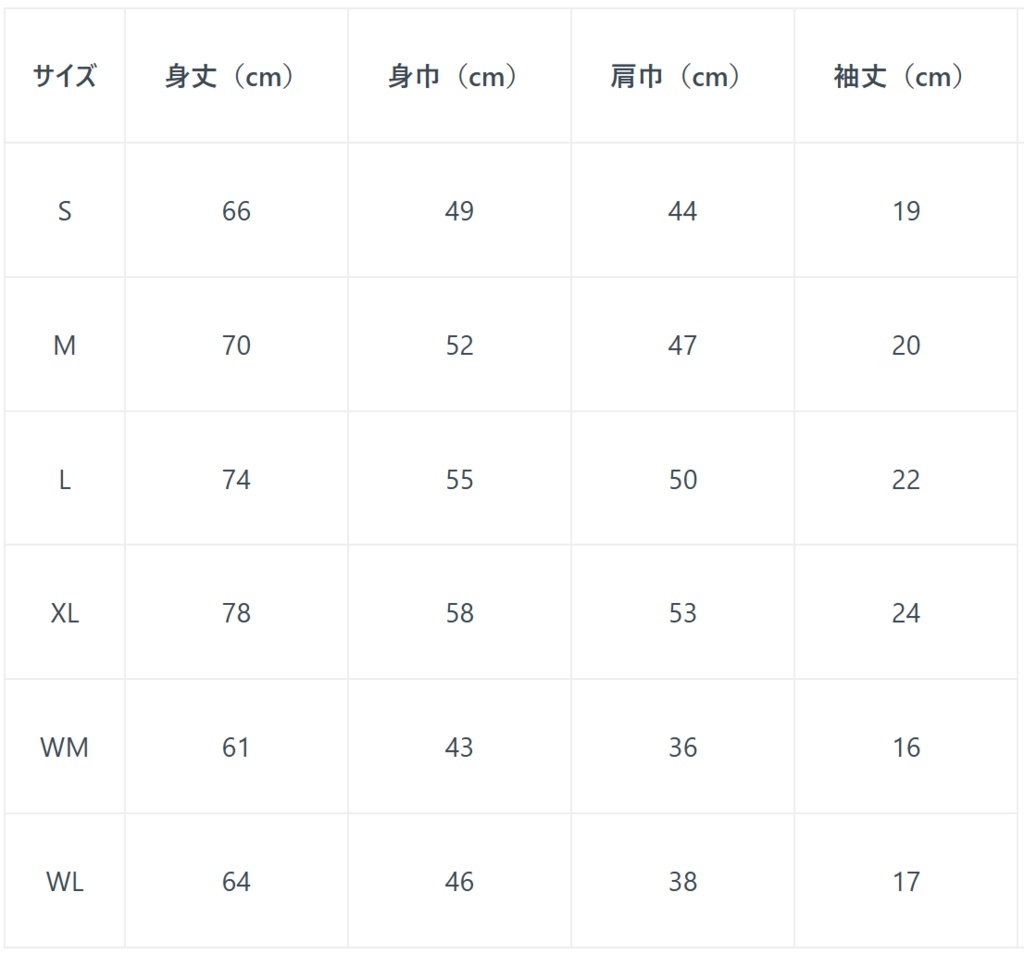Click the WM length value 61

(x=236, y=747)
